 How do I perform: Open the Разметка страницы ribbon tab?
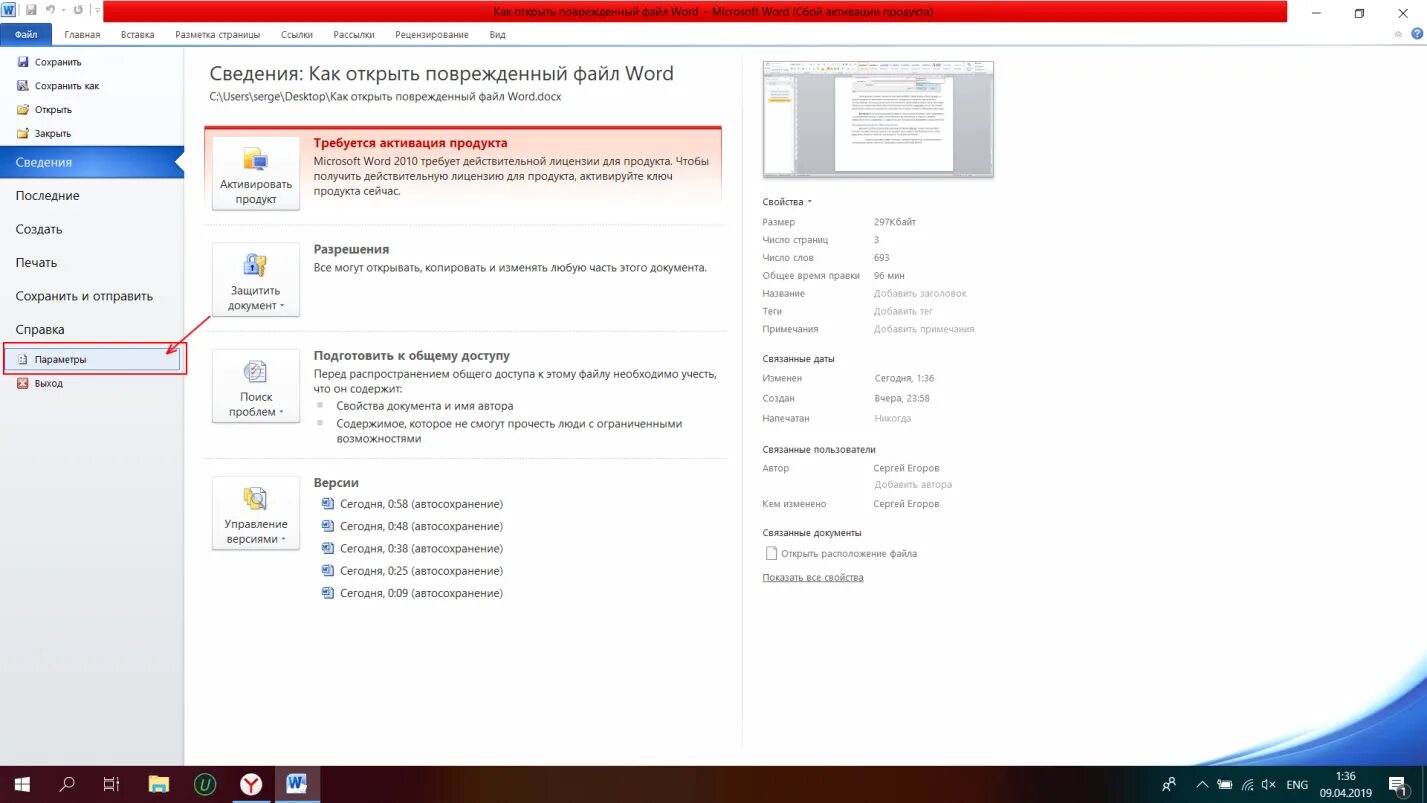click(x=217, y=34)
